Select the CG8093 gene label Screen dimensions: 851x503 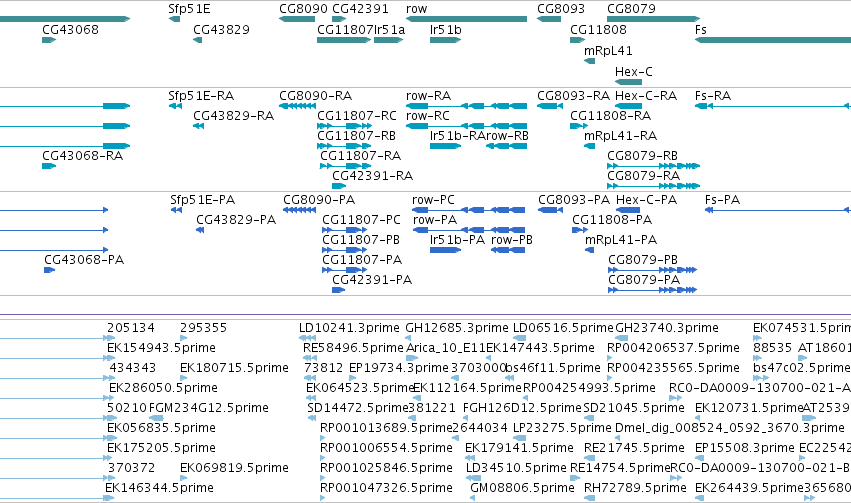(x=561, y=9)
